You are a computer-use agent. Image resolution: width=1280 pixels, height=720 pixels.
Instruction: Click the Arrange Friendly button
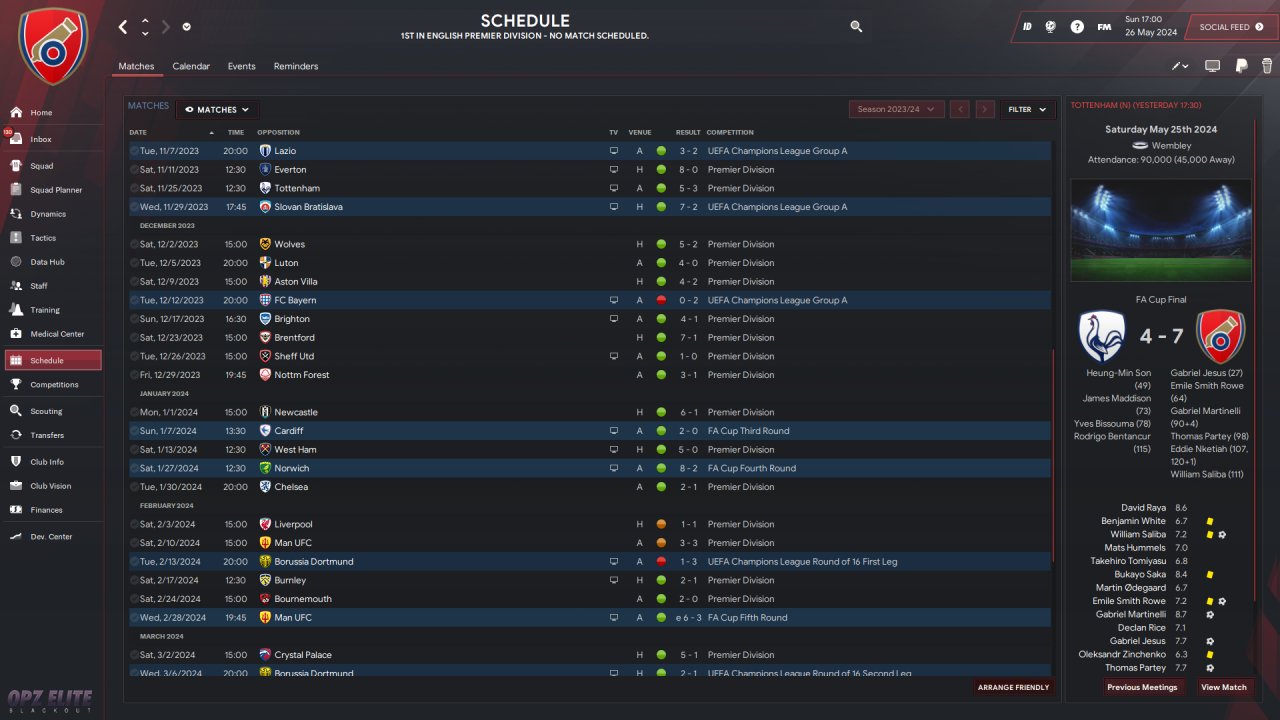pyautogui.click(x=1015, y=687)
